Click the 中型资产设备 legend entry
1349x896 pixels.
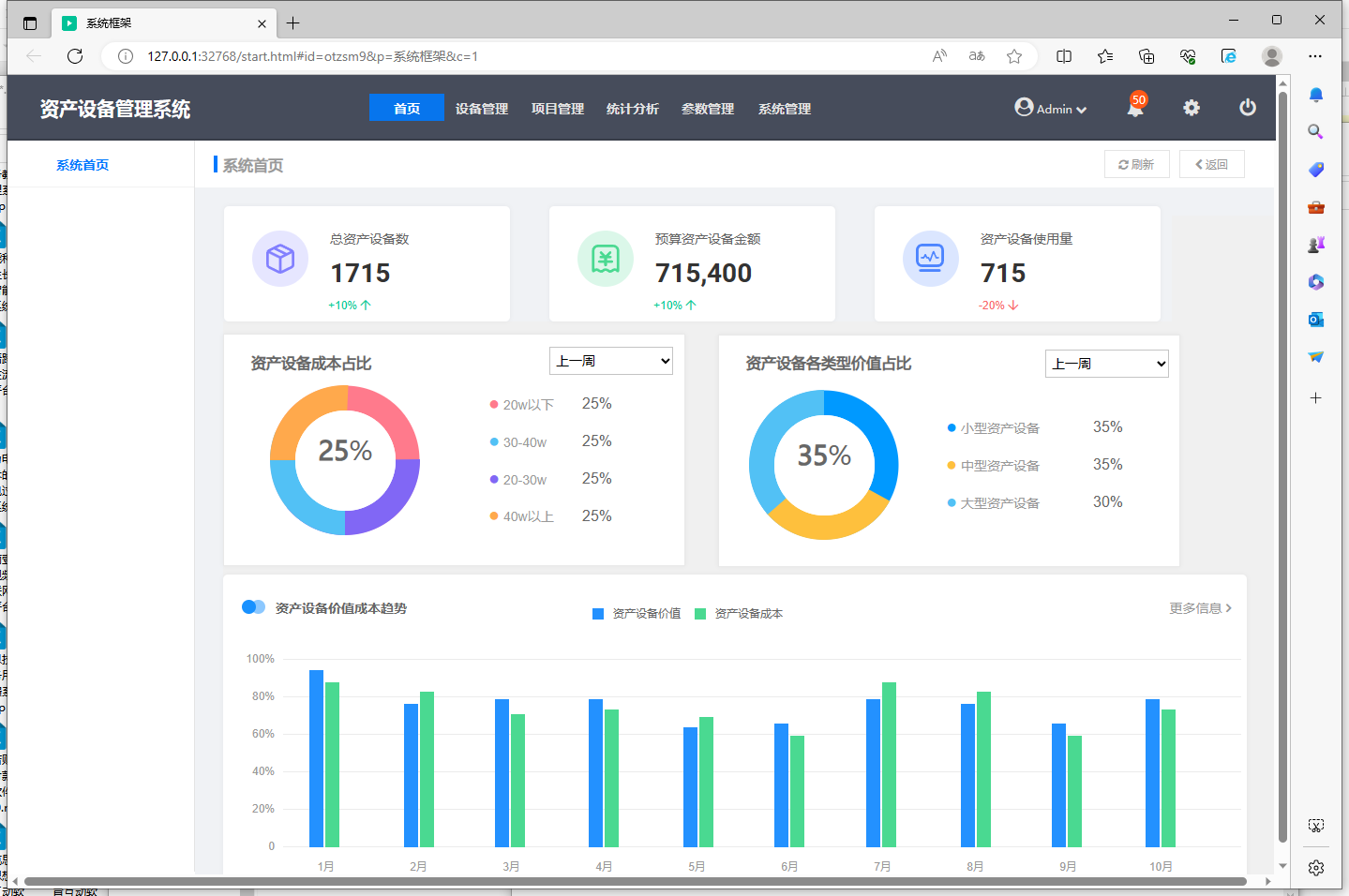coord(994,466)
